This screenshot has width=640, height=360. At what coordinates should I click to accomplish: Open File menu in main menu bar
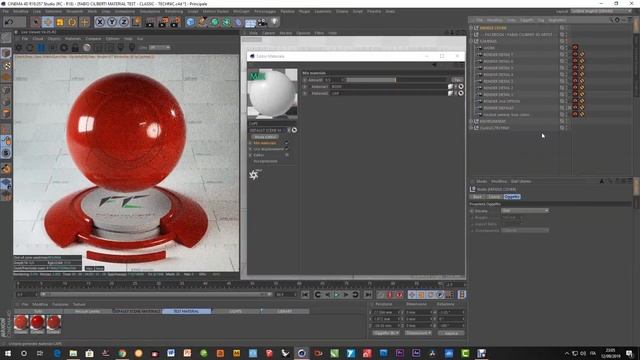point(6,11)
